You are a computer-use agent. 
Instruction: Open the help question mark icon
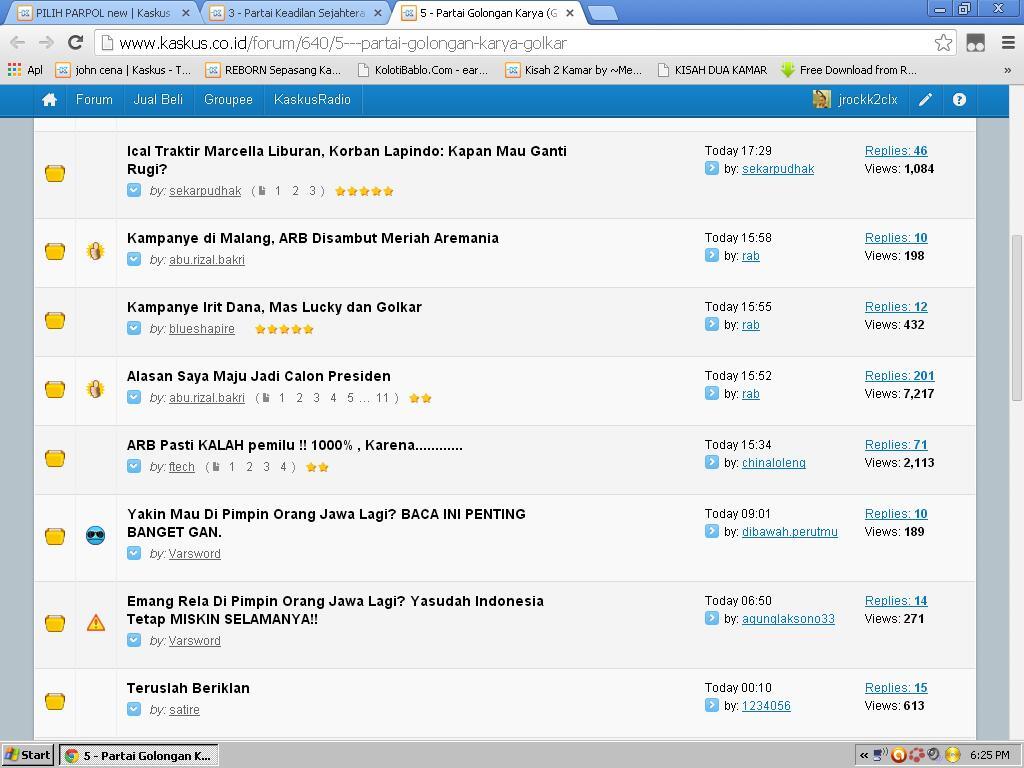(959, 100)
